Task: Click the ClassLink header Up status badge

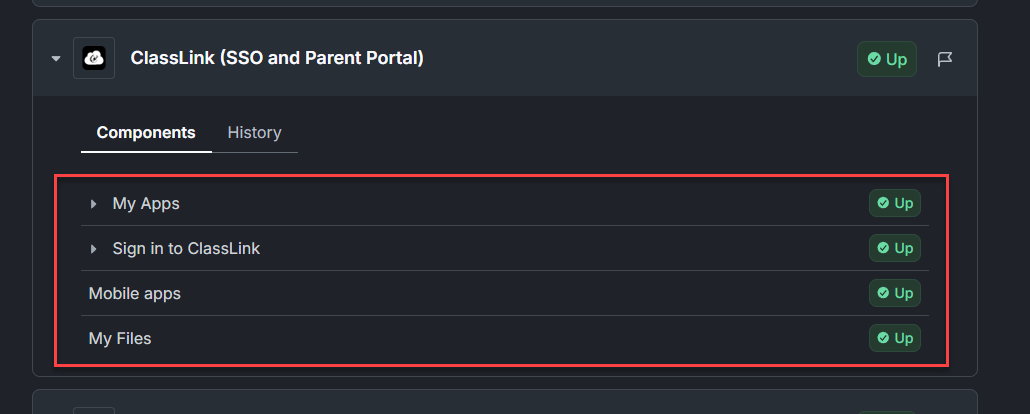Action: click(x=887, y=59)
